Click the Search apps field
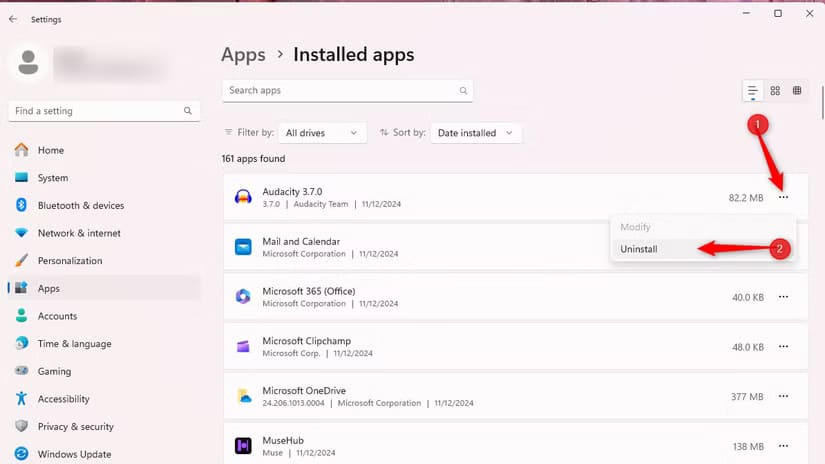The width and height of the screenshot is (825, 464). [347, 90]
